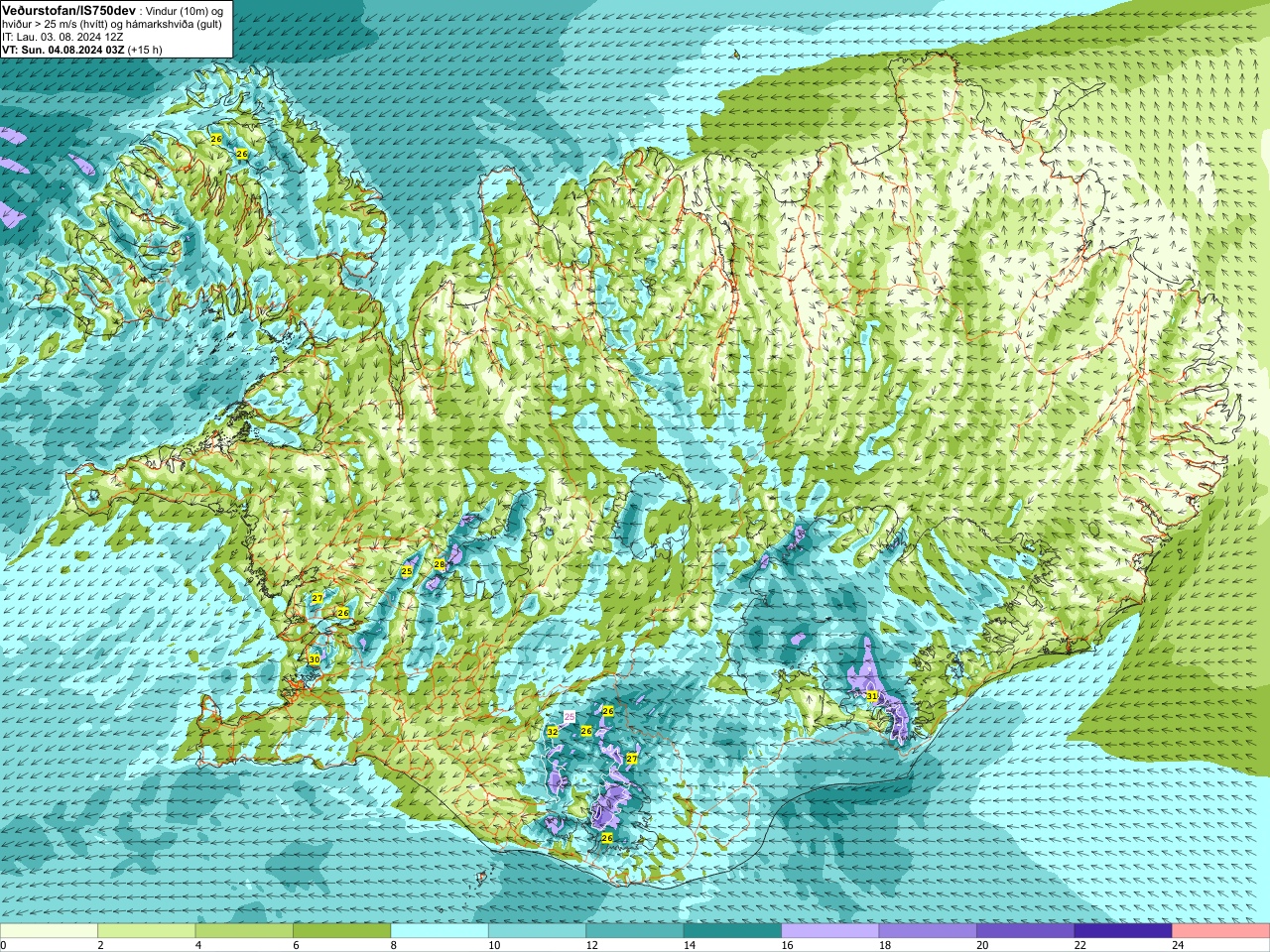
Task: Click the yellow 31 gust label
Action: [871, 696]
